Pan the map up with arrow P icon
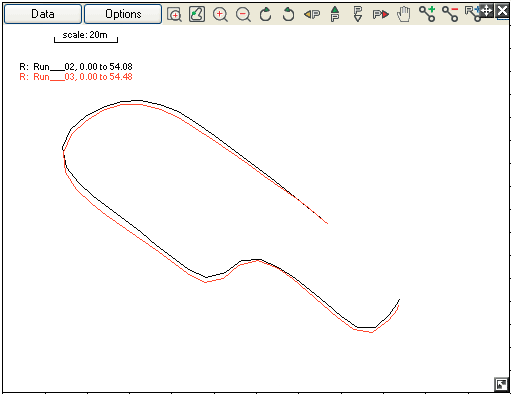Viewport: 514px width, 396px height. click(335, 14)
